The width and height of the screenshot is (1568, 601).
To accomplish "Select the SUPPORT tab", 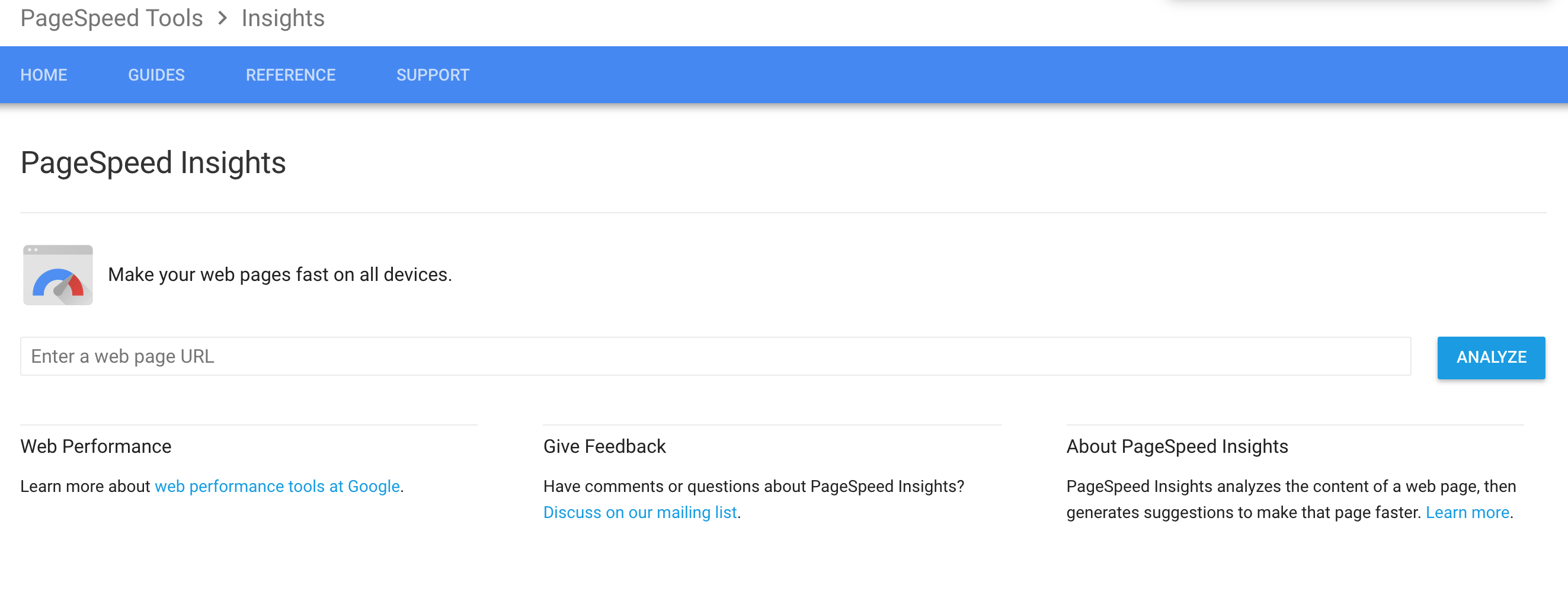I will coord(433,75).
